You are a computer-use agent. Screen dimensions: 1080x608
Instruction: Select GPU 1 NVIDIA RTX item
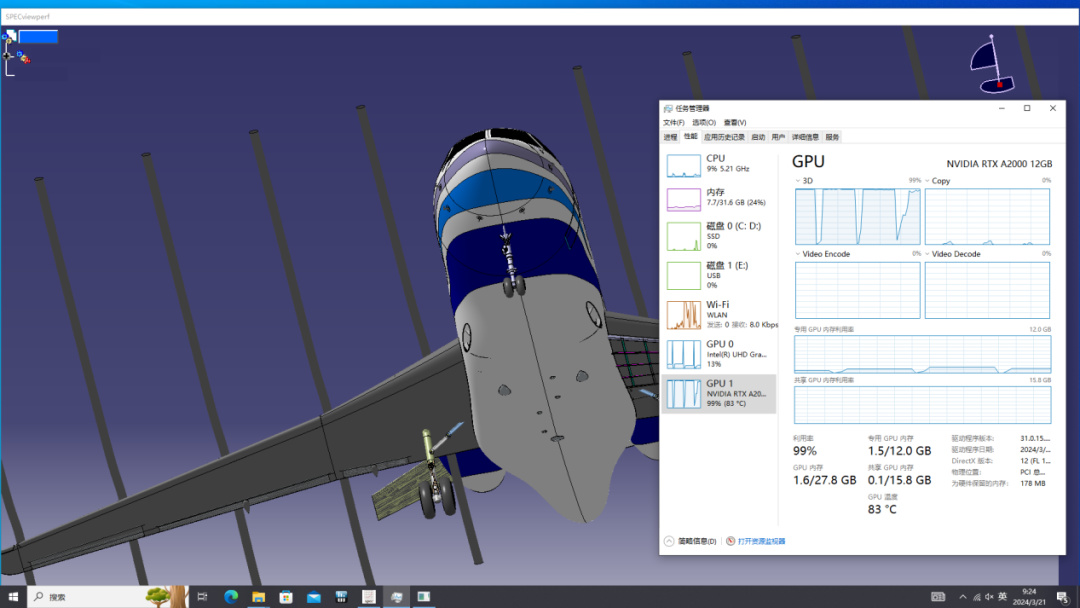pyautogui.click(x=719, y=393)
